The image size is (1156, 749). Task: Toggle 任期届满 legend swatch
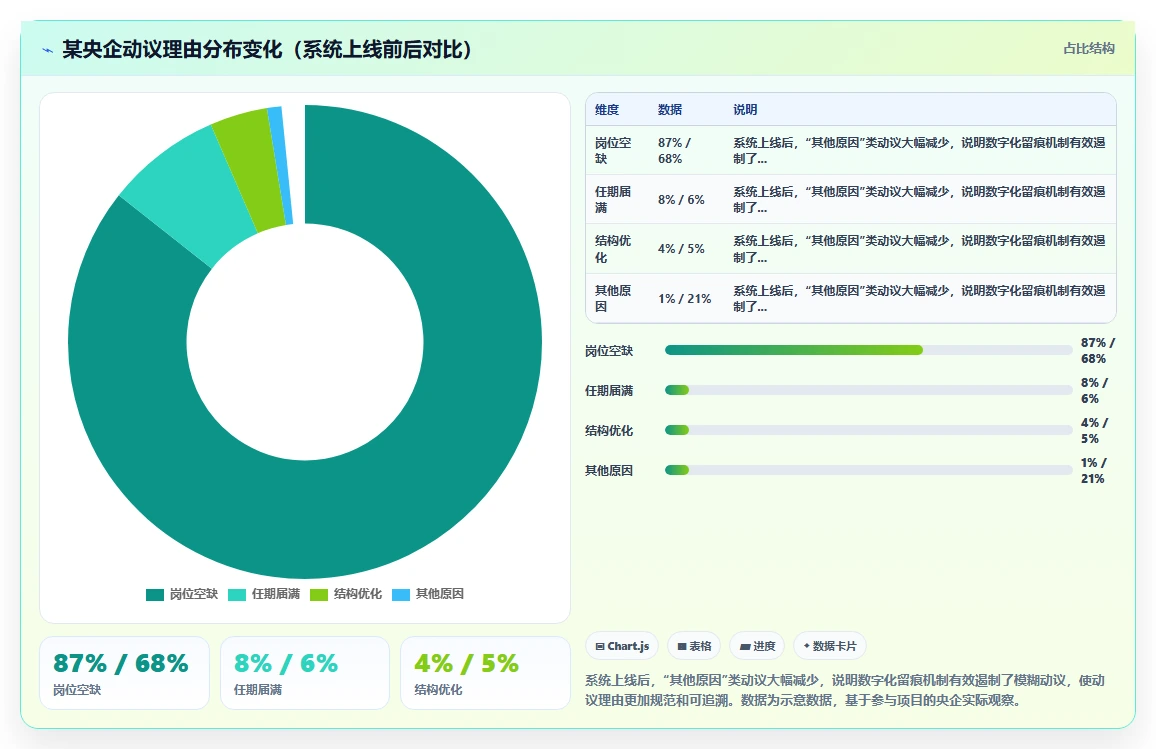[x=237, y=595]
